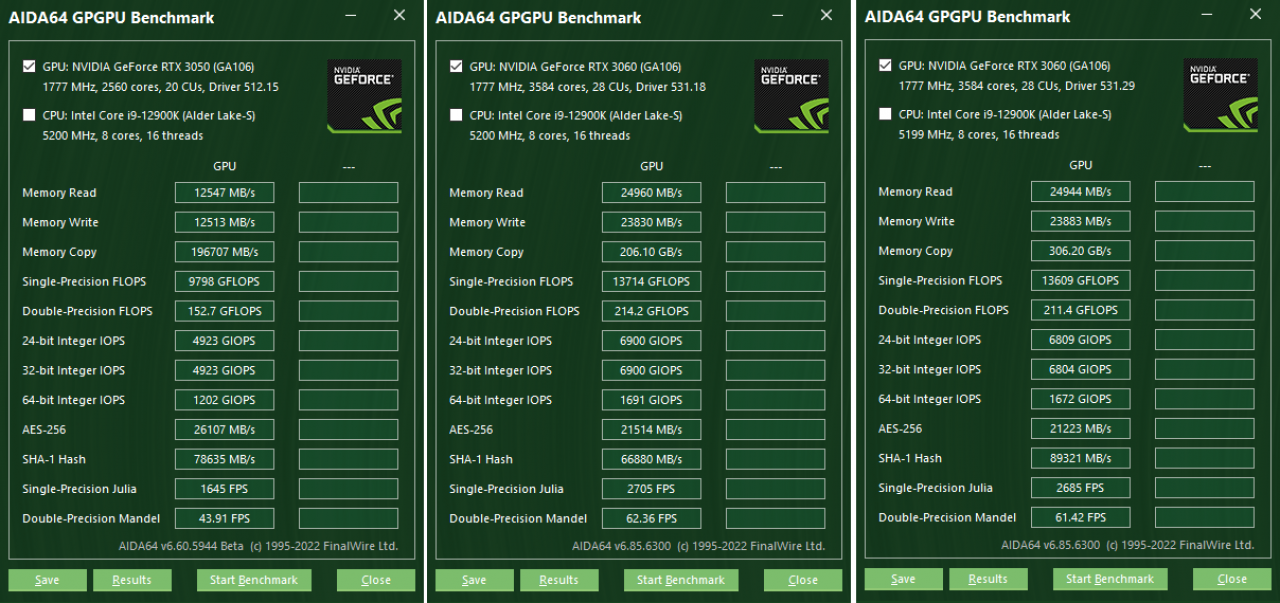Start Benchmark in driver 531.18 window

[x=681, y=580]
